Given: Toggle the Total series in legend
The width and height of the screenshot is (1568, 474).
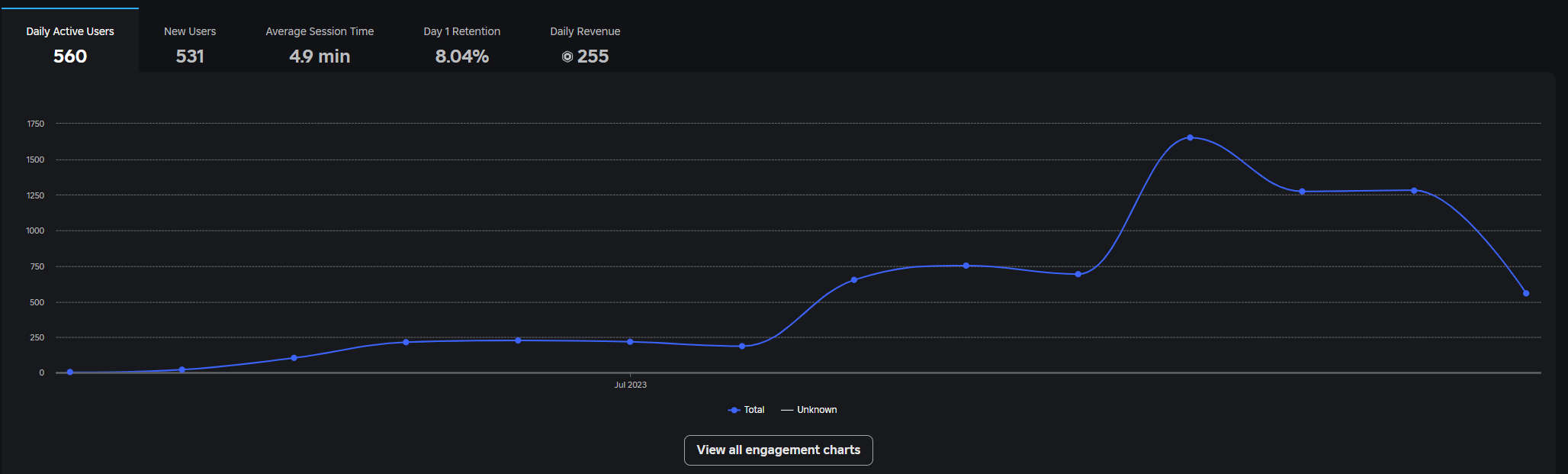Looking at the screenshot, I should tap(746, 410).
